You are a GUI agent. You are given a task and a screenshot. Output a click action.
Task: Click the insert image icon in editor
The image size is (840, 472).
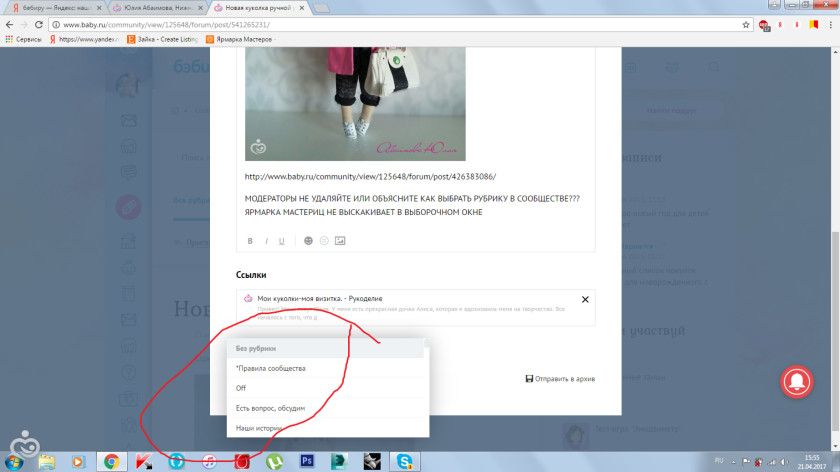[340, 241]
